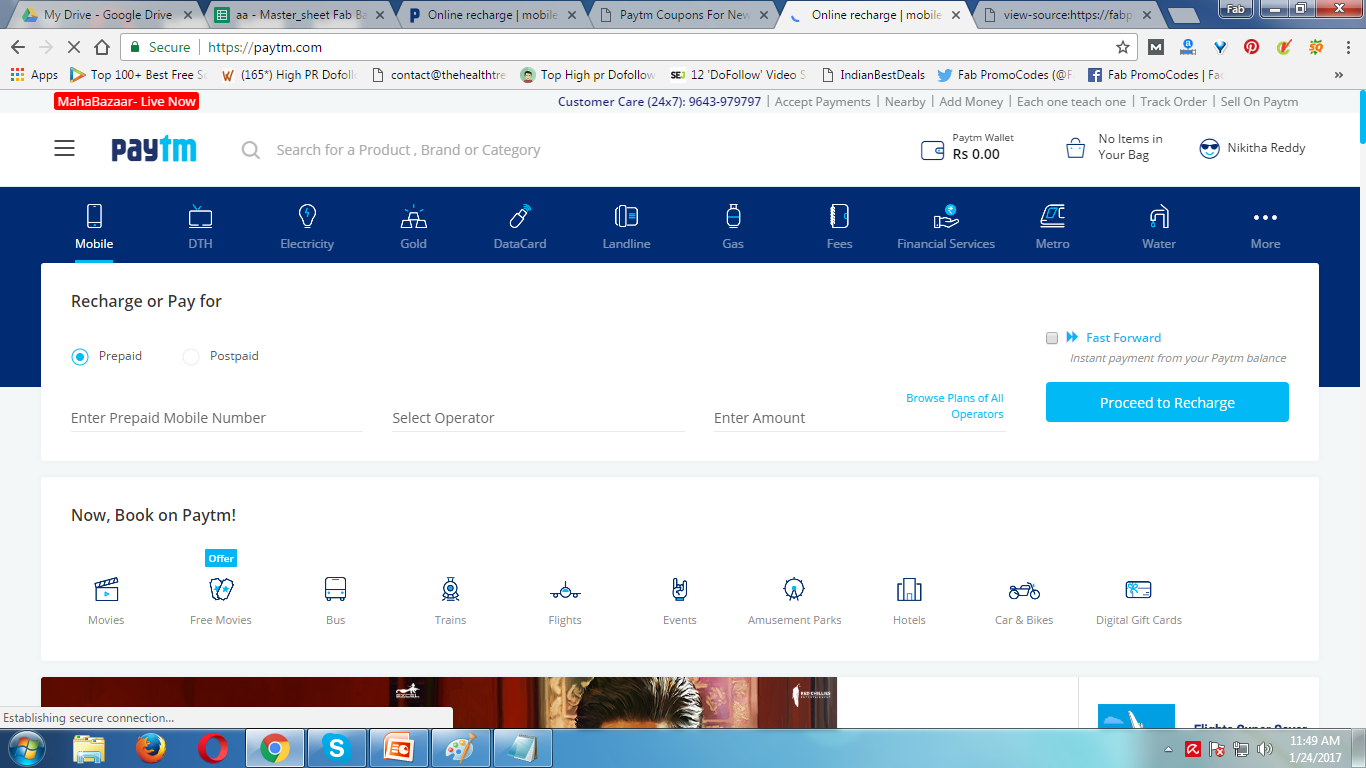This screenshot has height=768, width=1366.
Task: Click the Paytm logo
Action: pyautogui.click(x=154, y=149)
